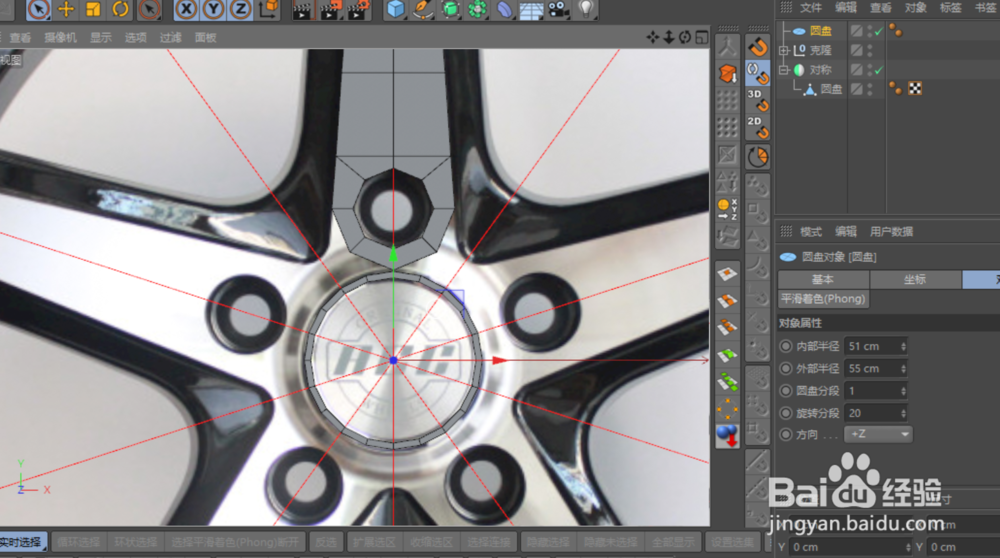1000x558 pixels.
Task: Toggle the world coordinate system icon
Action: [268, 9]
